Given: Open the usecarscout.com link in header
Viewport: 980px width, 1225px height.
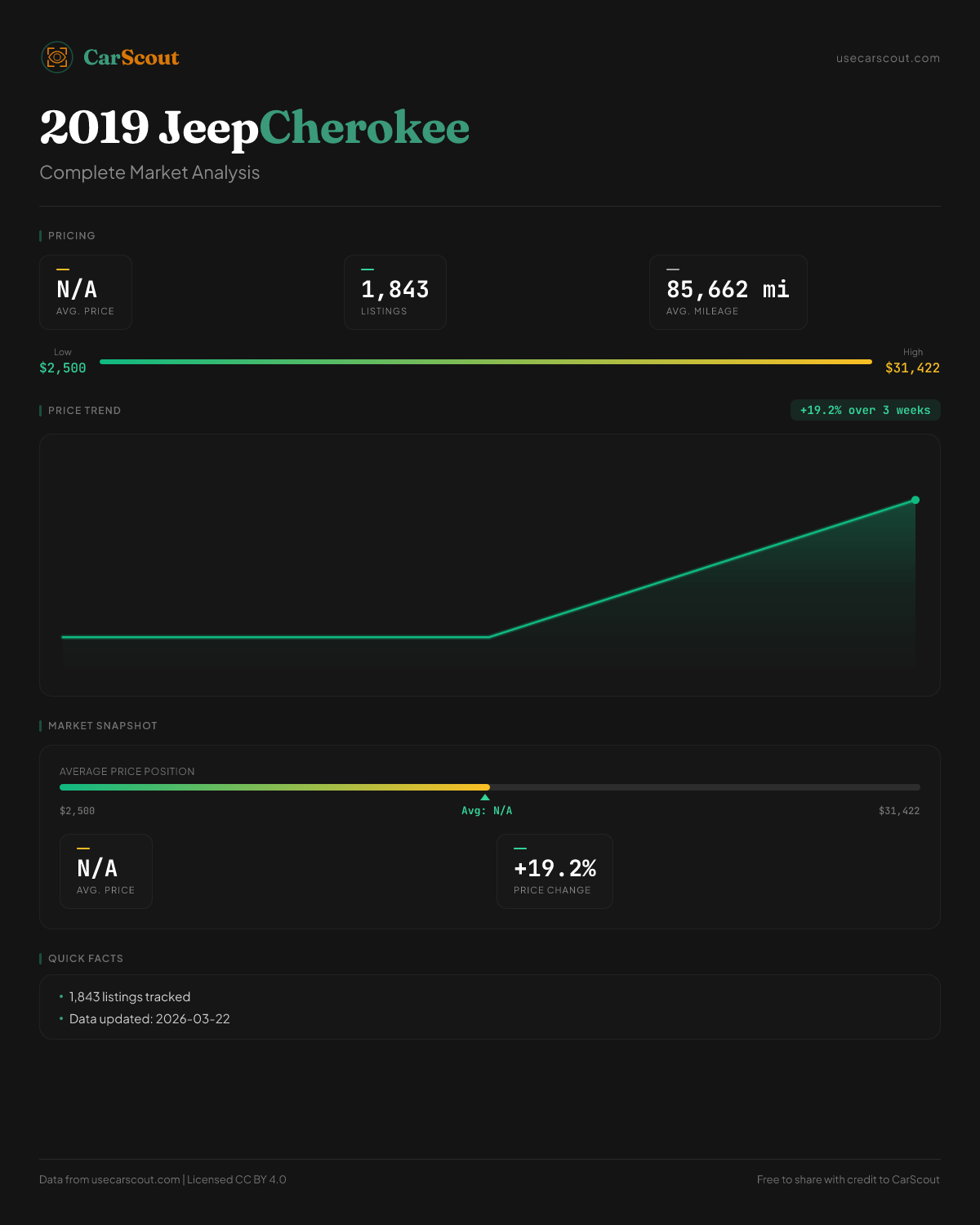Looking at the screenshot, I should click(x=888, y=58).
